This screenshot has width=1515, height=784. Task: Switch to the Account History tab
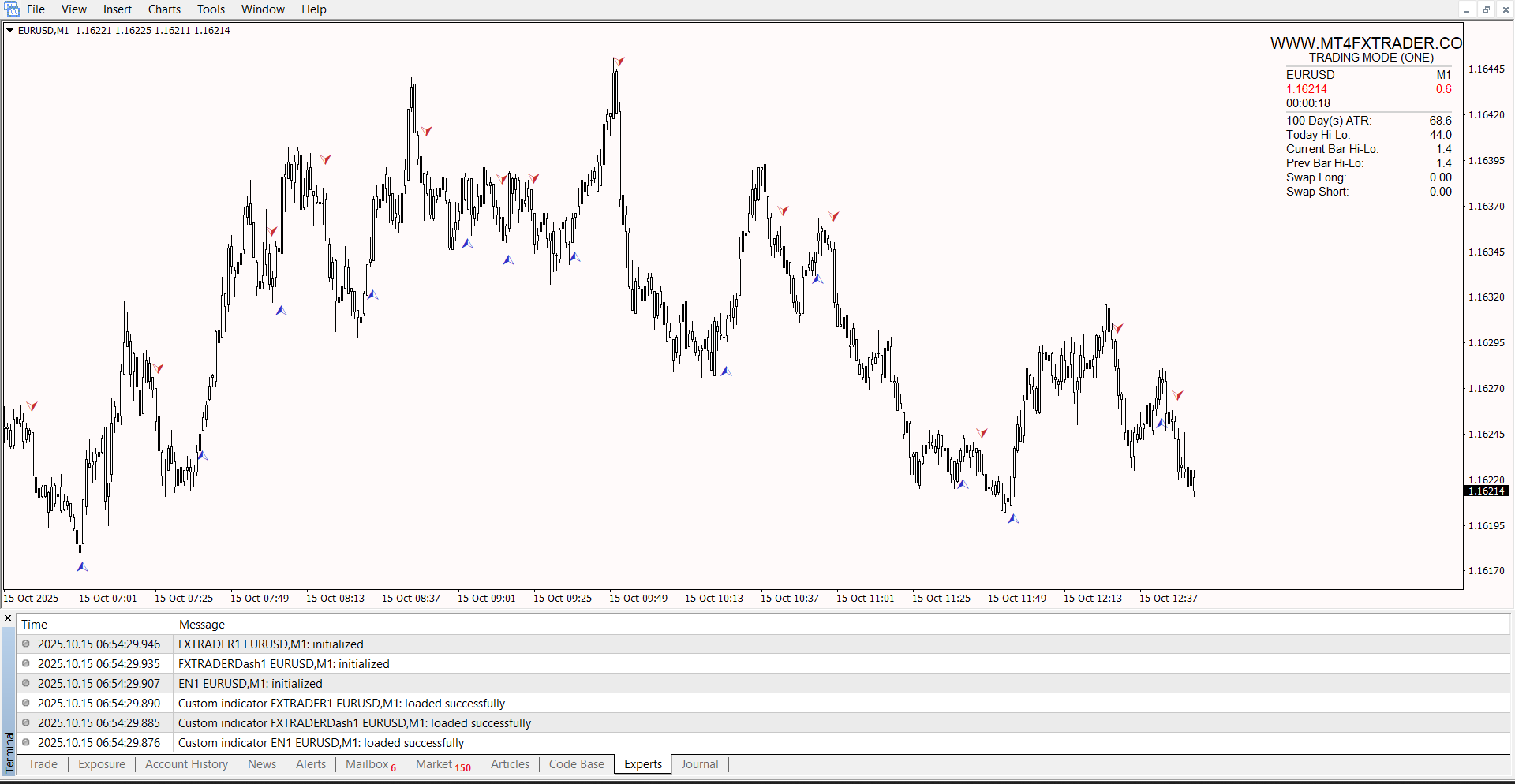pyautogui.click(x=186, y=764)
